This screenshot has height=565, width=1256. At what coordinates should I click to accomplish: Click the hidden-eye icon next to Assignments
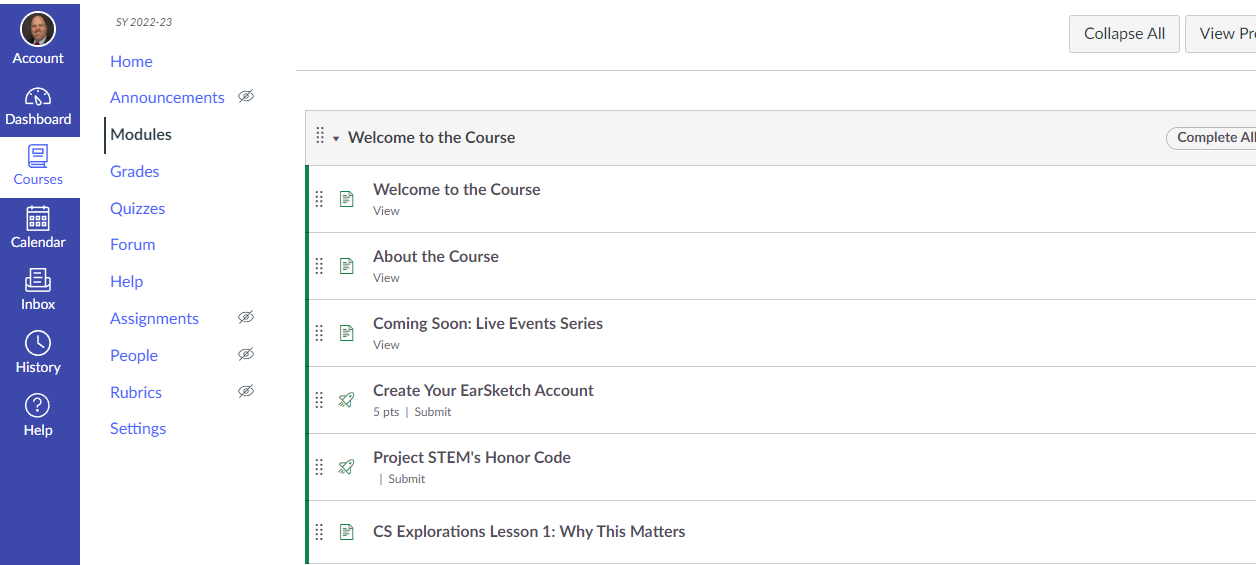[246, 318]
